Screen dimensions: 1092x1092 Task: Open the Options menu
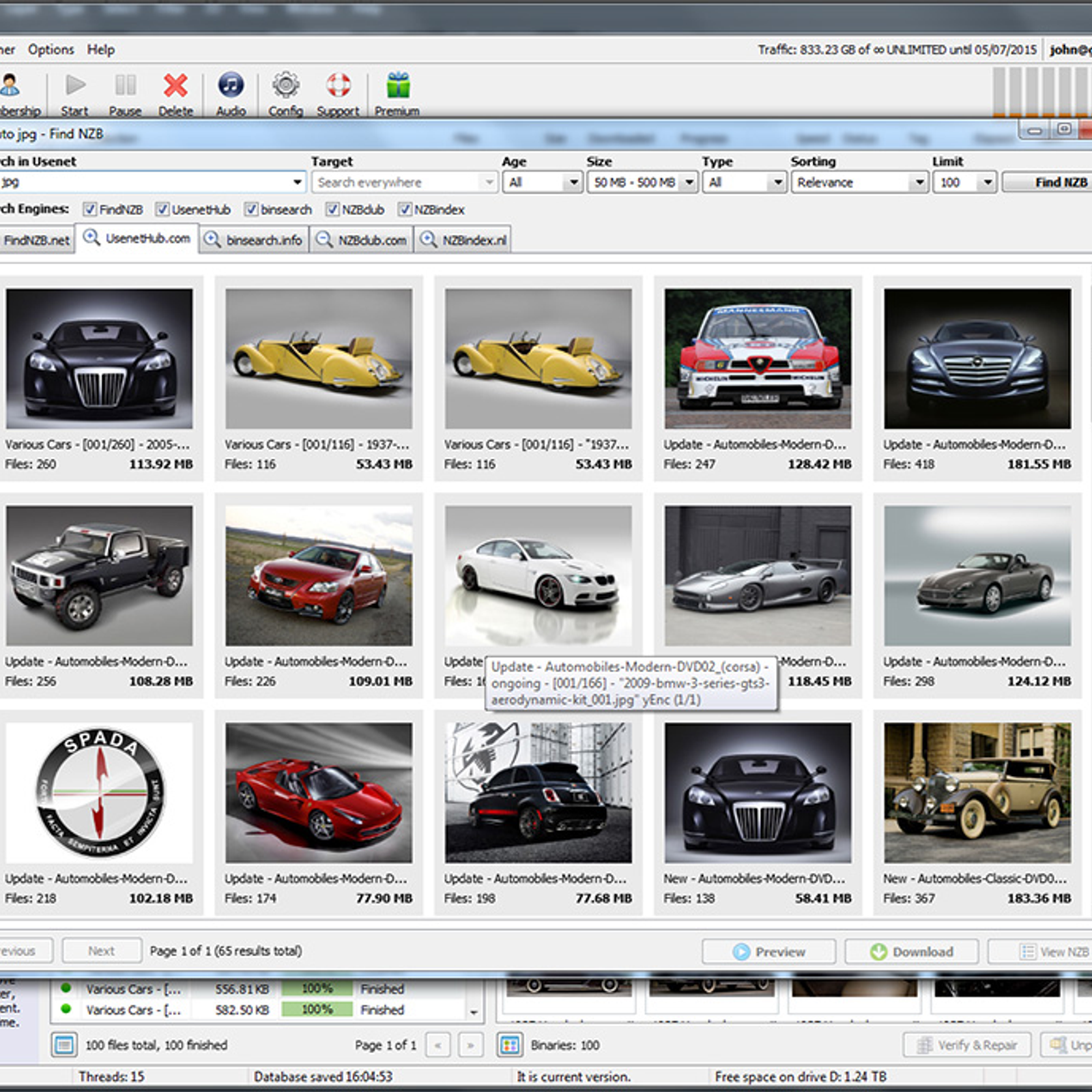point(51,50)
